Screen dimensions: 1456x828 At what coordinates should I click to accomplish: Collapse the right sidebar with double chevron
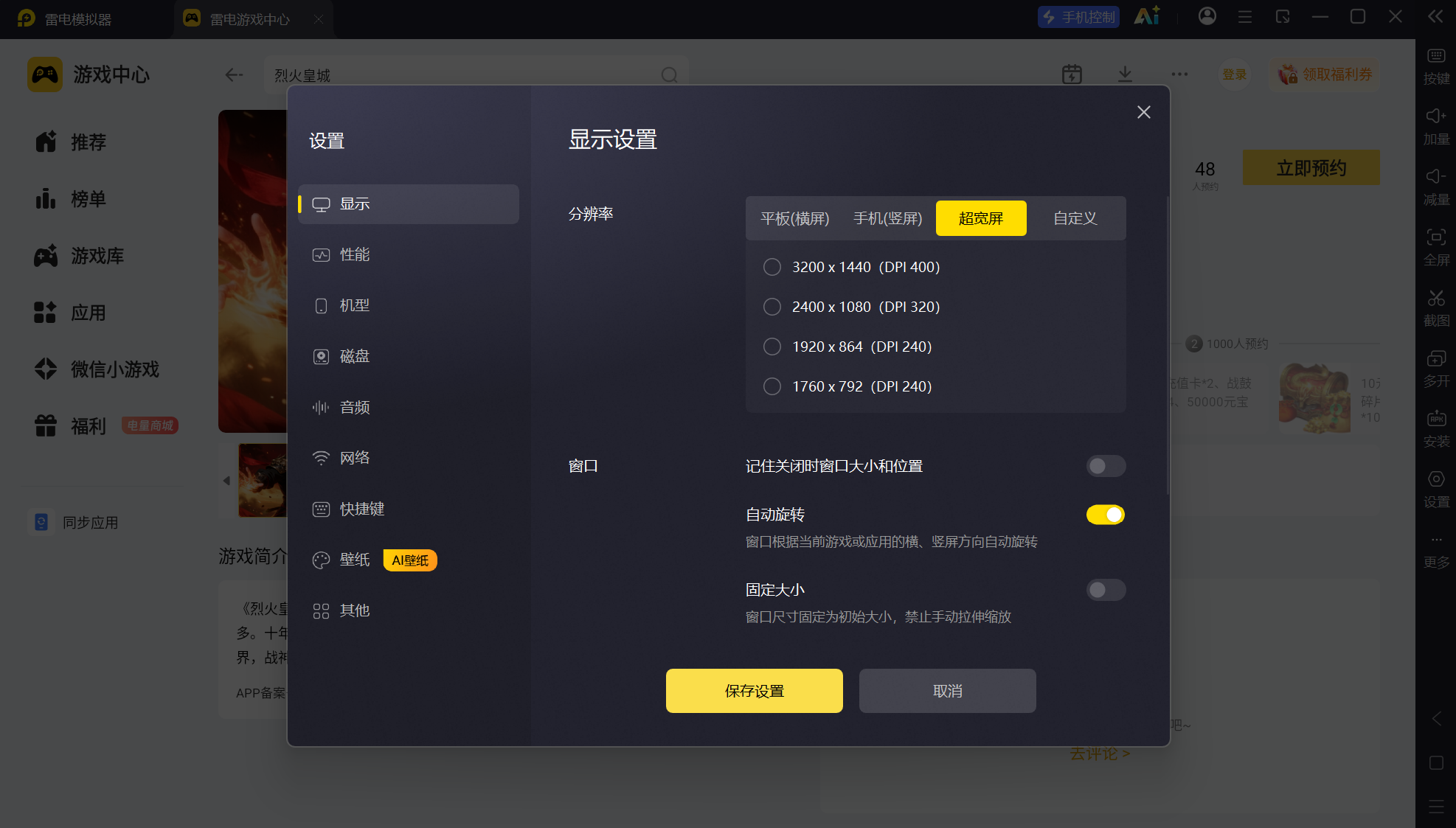coord(1435,16)
